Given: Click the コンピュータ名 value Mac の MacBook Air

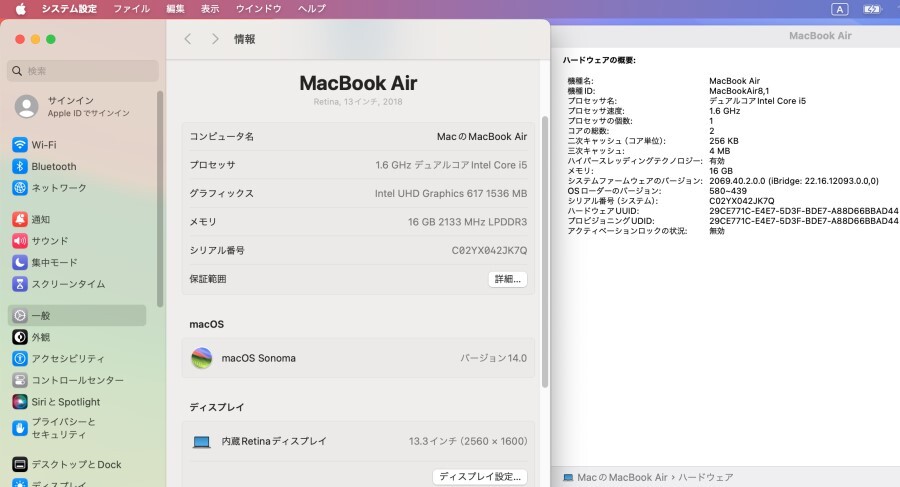Looking at the screenshot, I should coord(482,137).
